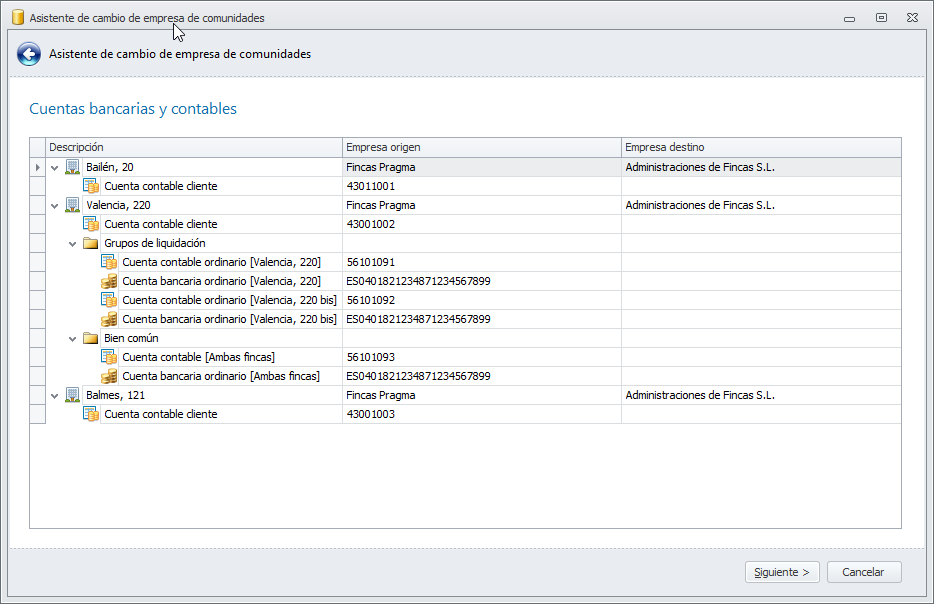Click Administraciones de Fincas S.L. in Bailén row

(x=700, y=167)
